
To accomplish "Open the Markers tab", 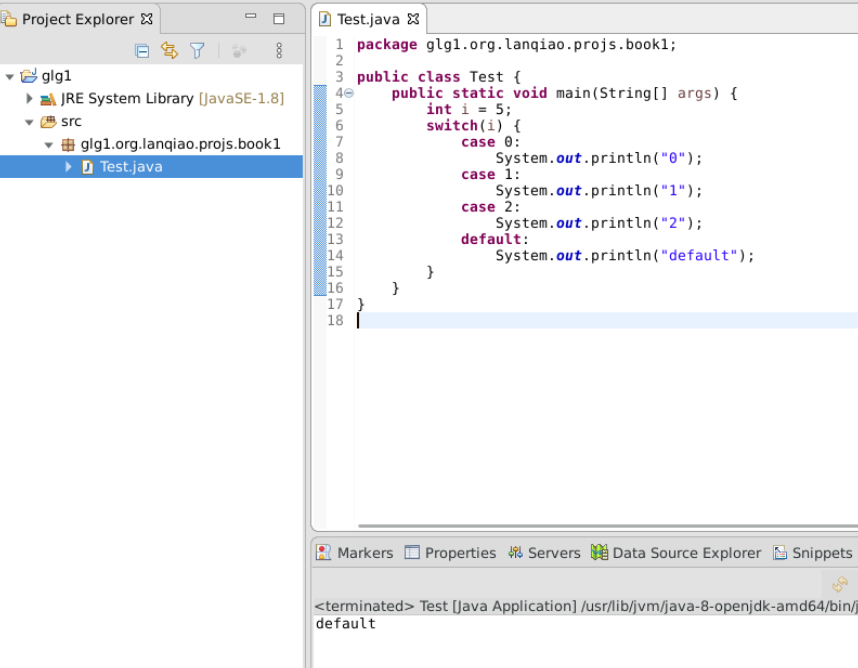I will pos(365,553).
